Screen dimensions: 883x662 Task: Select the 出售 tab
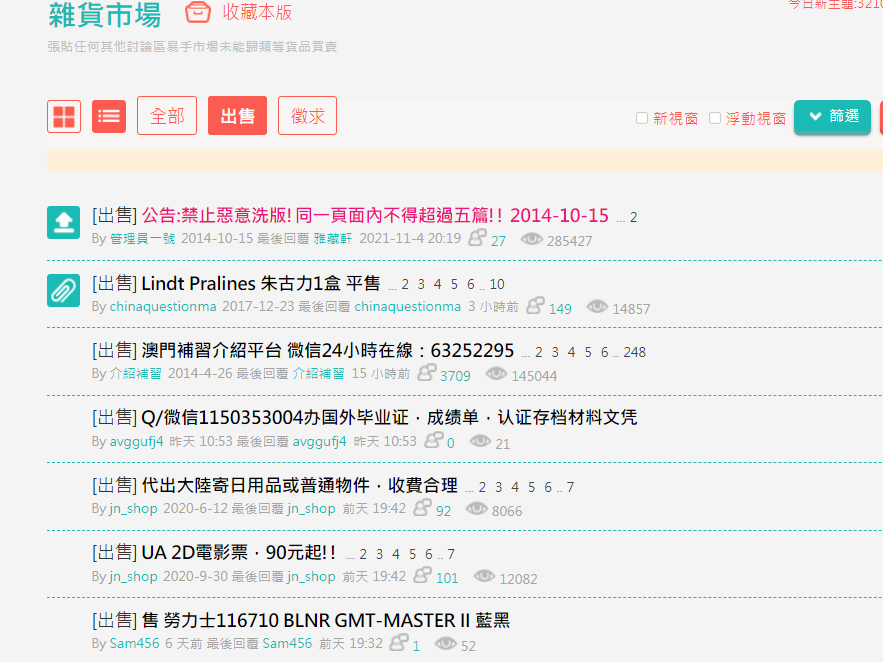237,116
